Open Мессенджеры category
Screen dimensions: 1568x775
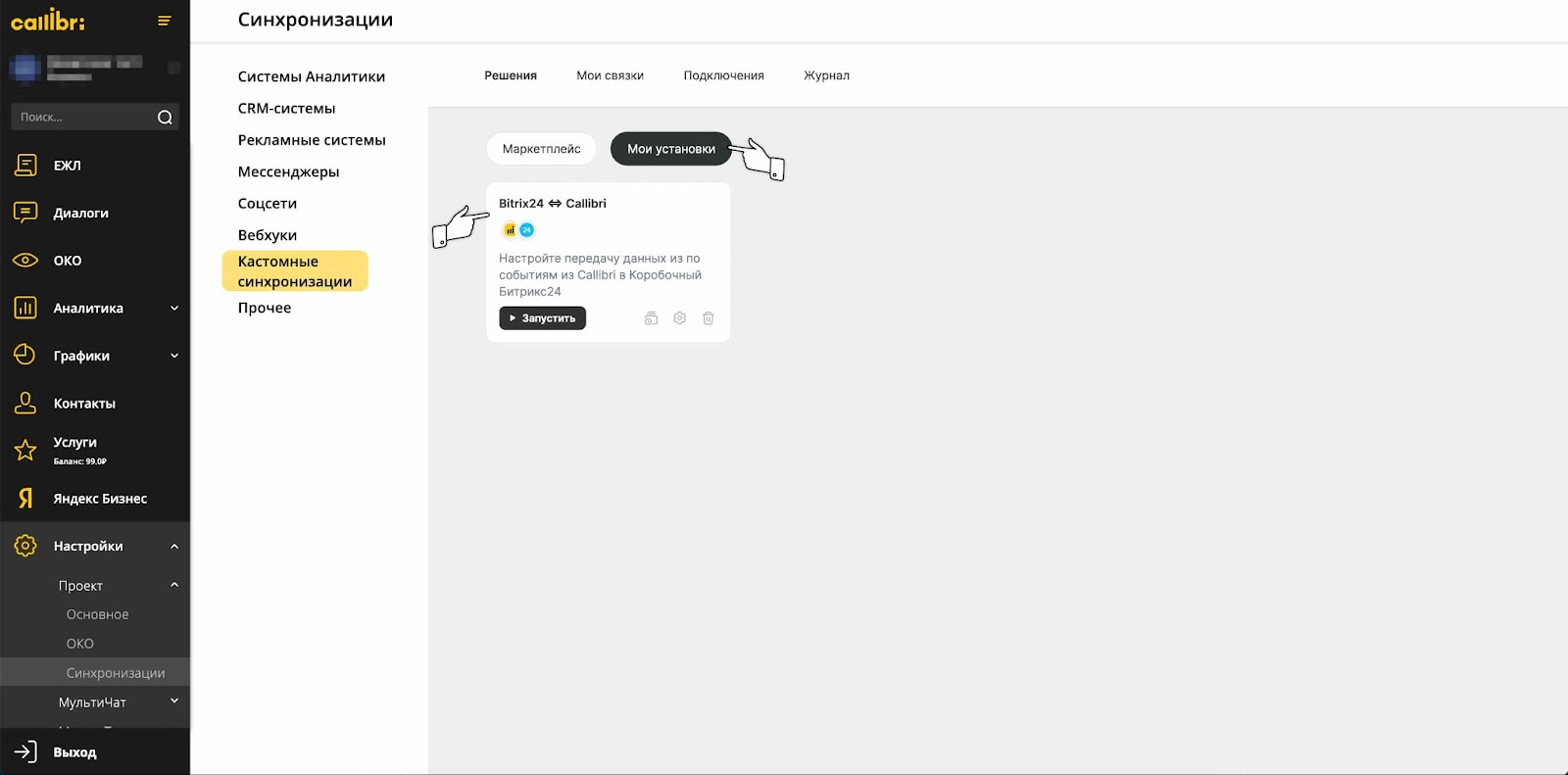288,171
